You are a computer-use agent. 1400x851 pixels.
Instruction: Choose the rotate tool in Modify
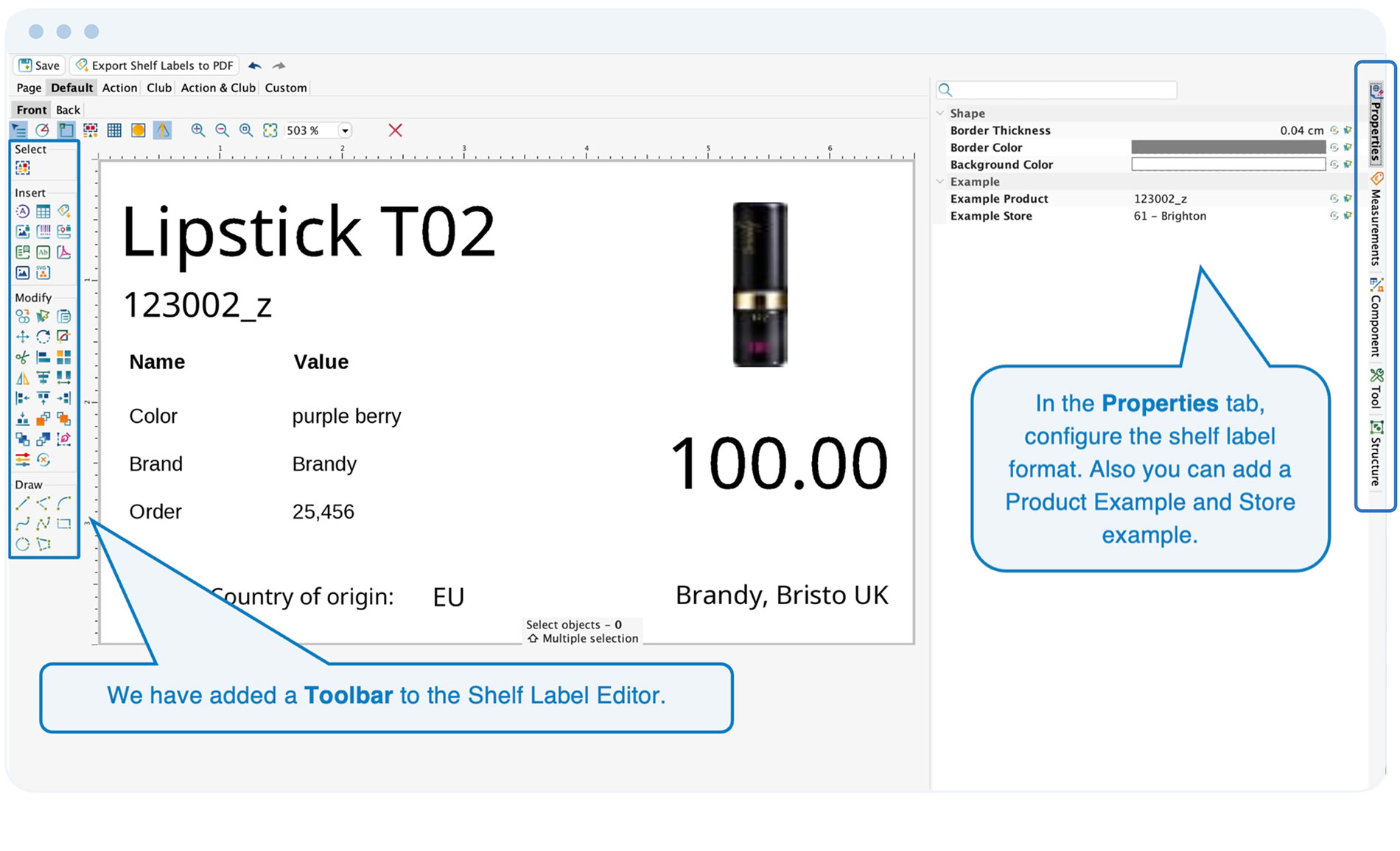[x=43, y=337]
